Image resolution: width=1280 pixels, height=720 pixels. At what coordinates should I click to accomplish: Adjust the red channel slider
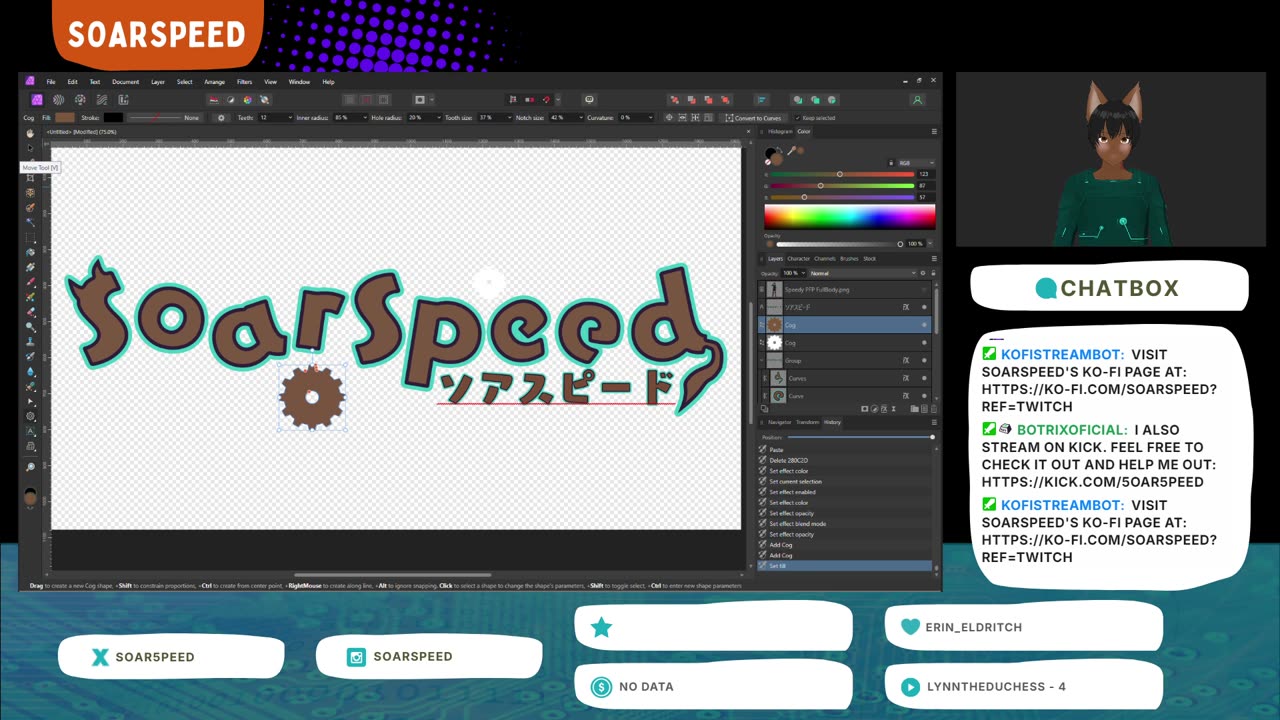[843, 174]
